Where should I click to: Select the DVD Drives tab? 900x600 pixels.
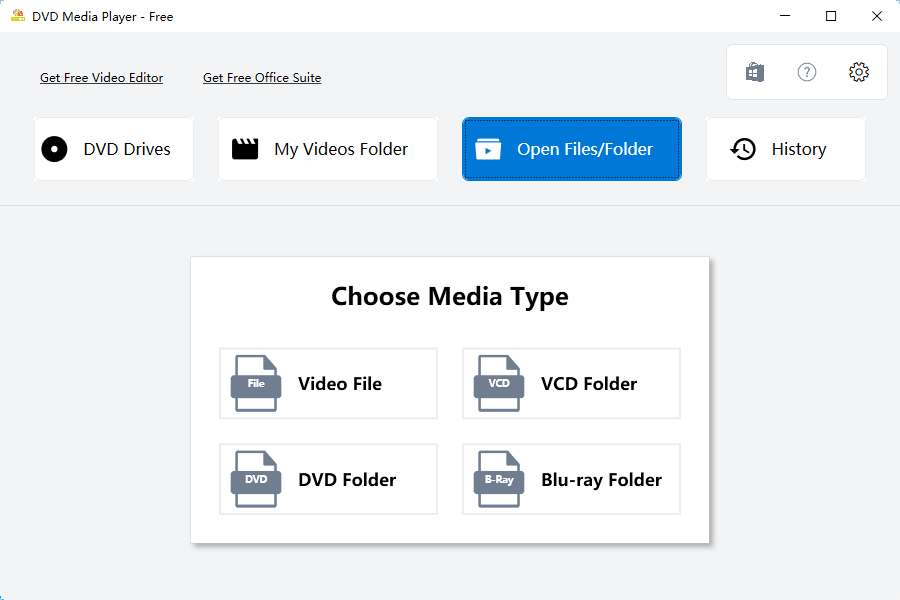click(114, 149)
